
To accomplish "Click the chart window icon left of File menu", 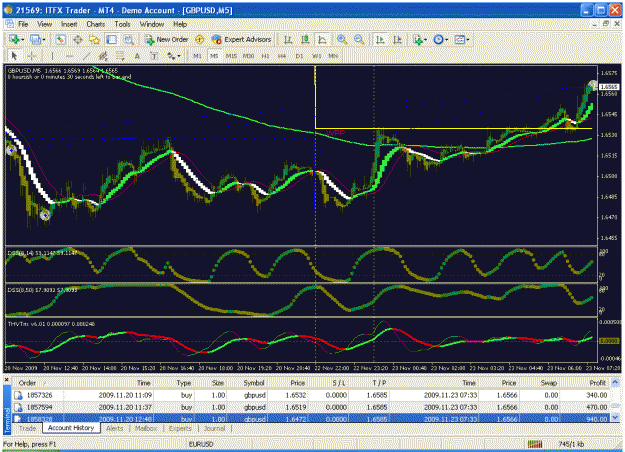I will [10, 24].
